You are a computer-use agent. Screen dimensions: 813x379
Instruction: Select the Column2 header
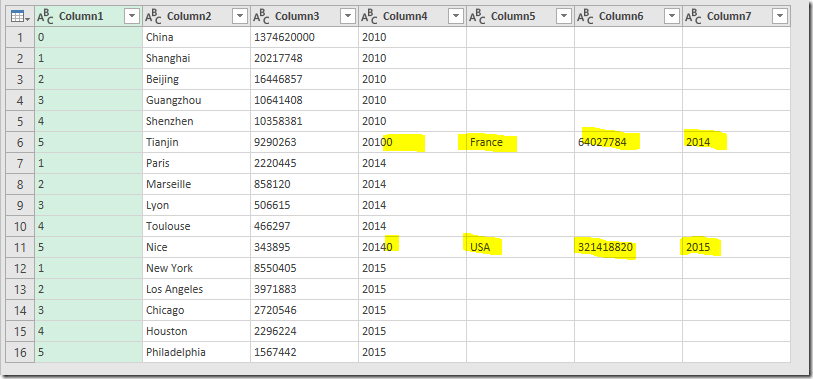click(197, 17)
